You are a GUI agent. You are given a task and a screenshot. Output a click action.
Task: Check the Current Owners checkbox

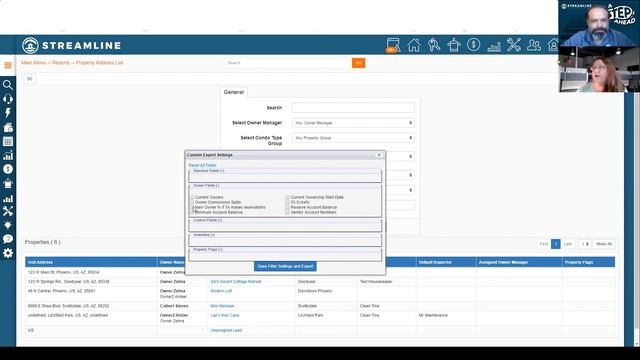192,197
